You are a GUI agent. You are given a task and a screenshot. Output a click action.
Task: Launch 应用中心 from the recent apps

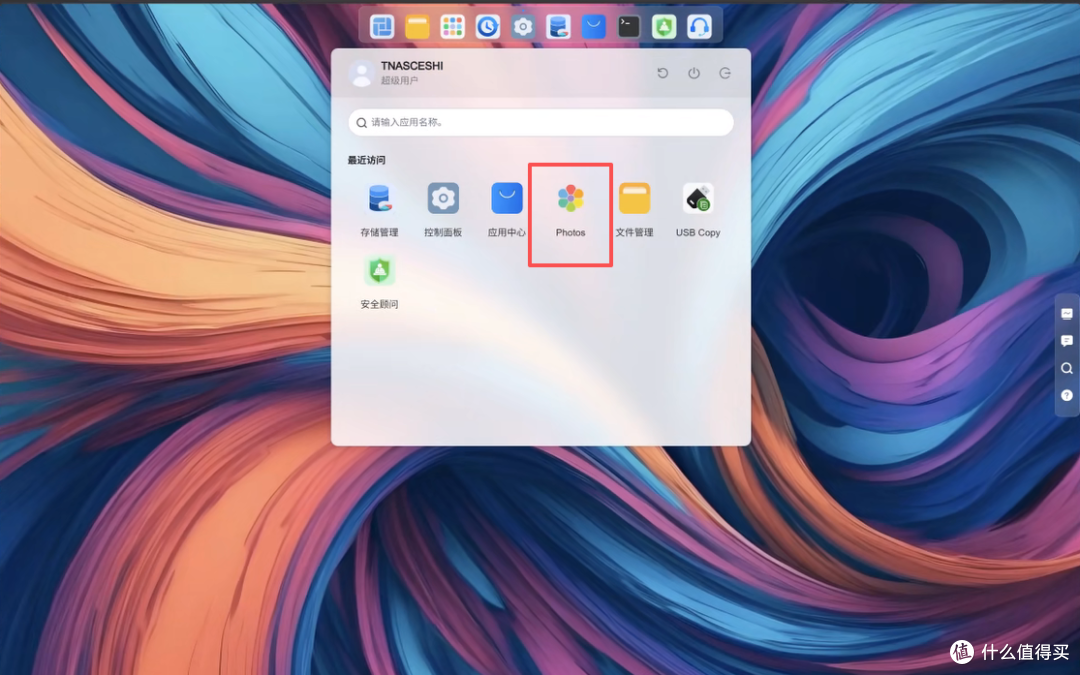tap(507, 211)
